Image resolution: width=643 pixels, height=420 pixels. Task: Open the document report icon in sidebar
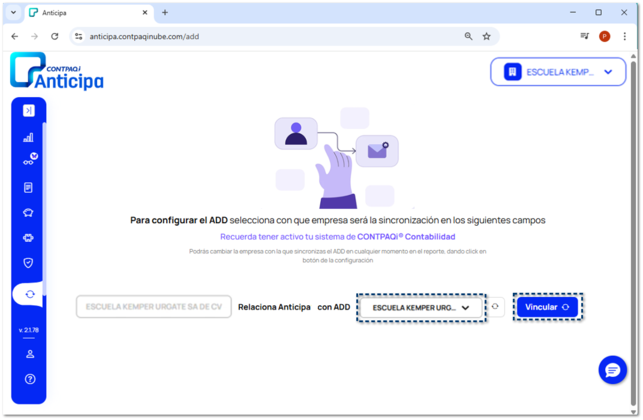click(28, 188)
